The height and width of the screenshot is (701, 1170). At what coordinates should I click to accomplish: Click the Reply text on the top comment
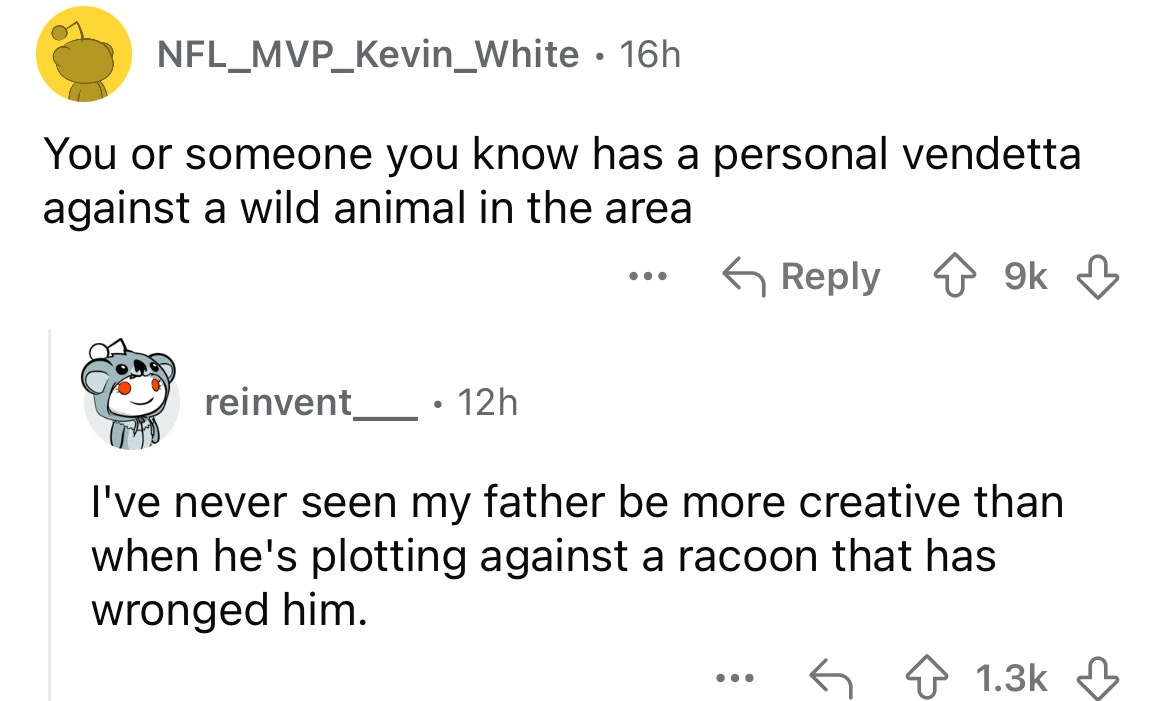coord(832,276)
